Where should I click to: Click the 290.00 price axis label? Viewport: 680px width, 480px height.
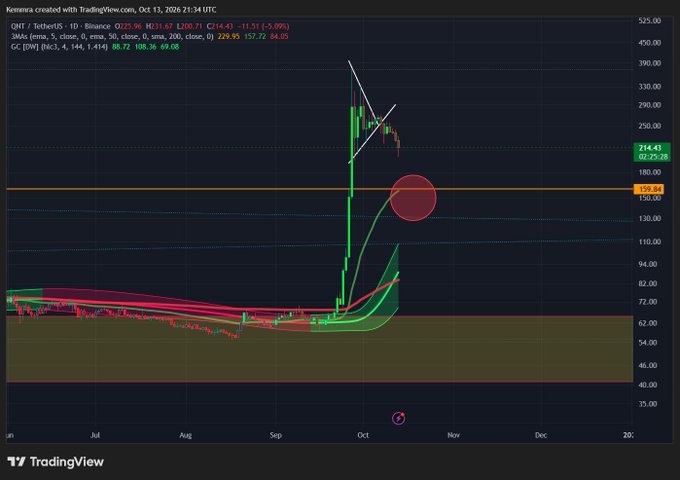pos(650,105)
